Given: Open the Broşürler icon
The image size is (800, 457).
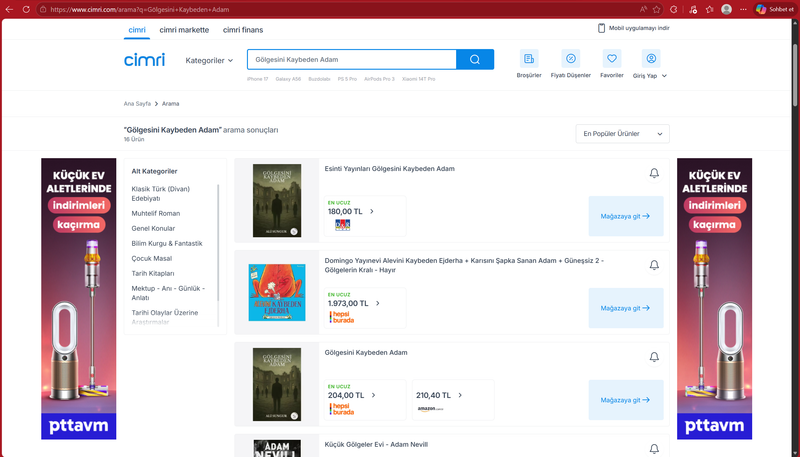Looking at the screenshot, I should tap(529, 59).
